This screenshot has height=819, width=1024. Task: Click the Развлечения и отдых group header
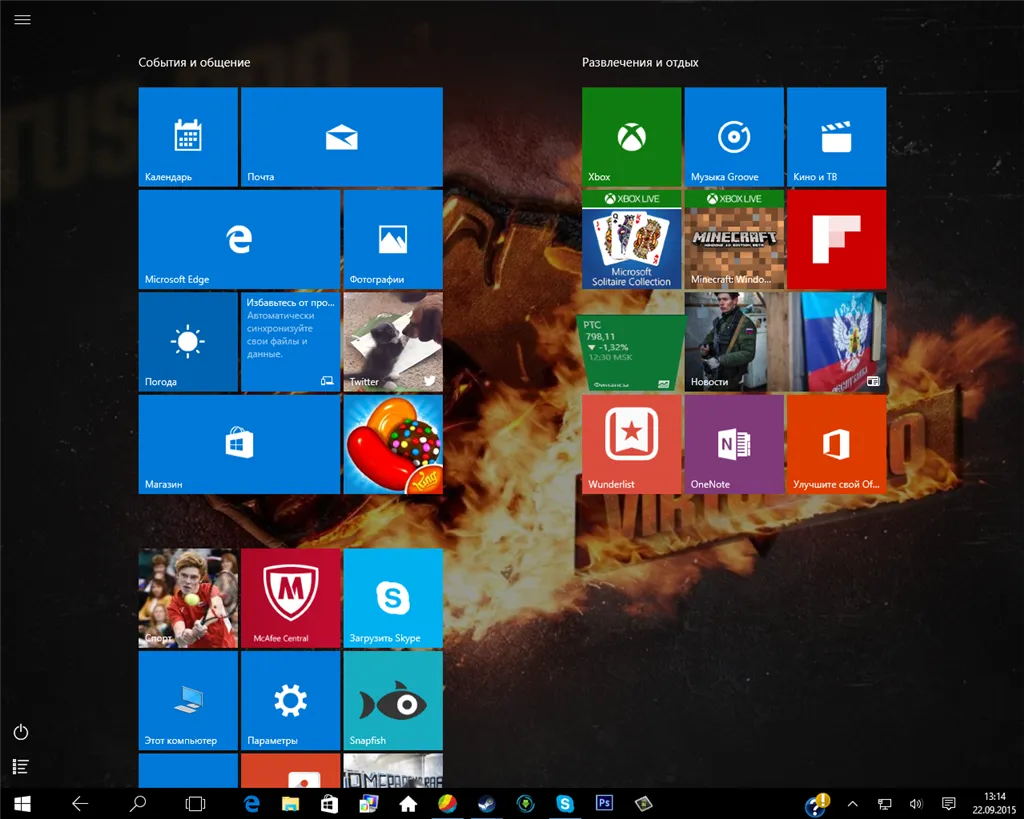pos(640,63)
